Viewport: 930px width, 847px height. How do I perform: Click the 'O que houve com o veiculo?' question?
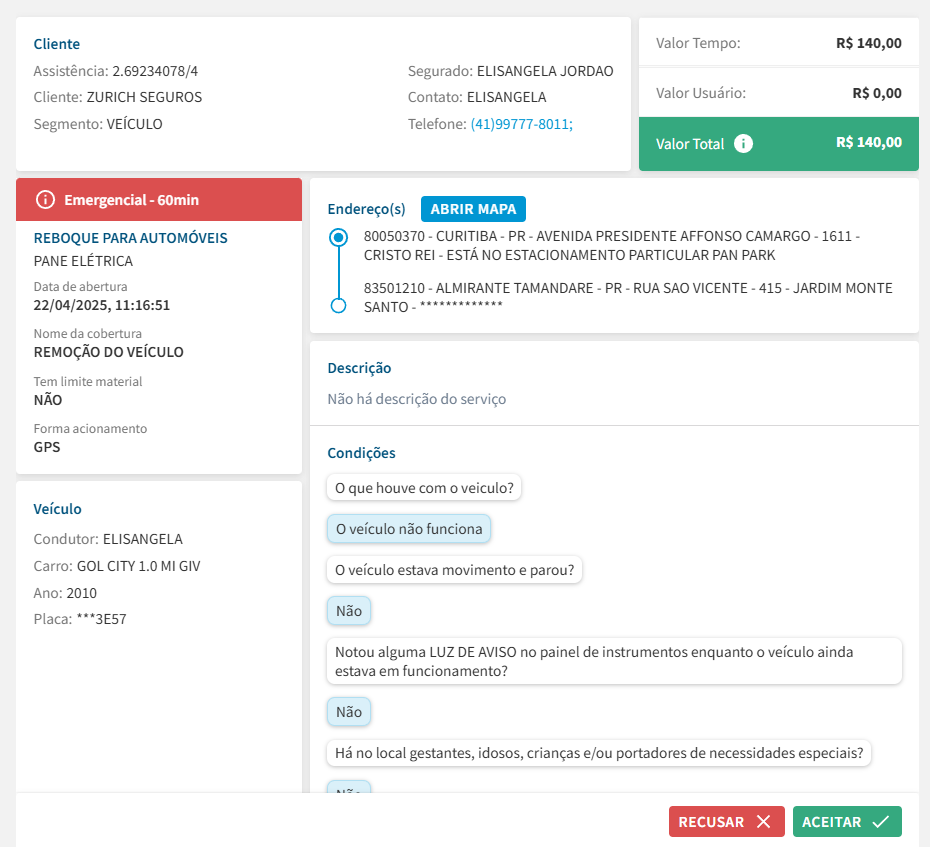point(425,488)
